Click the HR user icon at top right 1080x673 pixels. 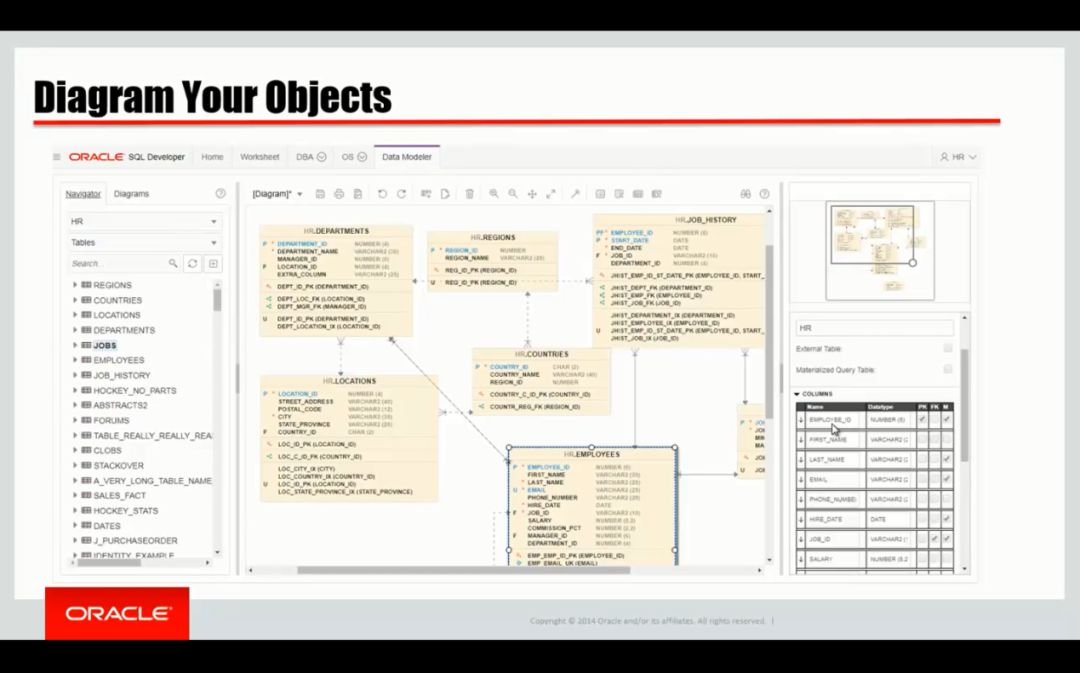tap(944, 157)
